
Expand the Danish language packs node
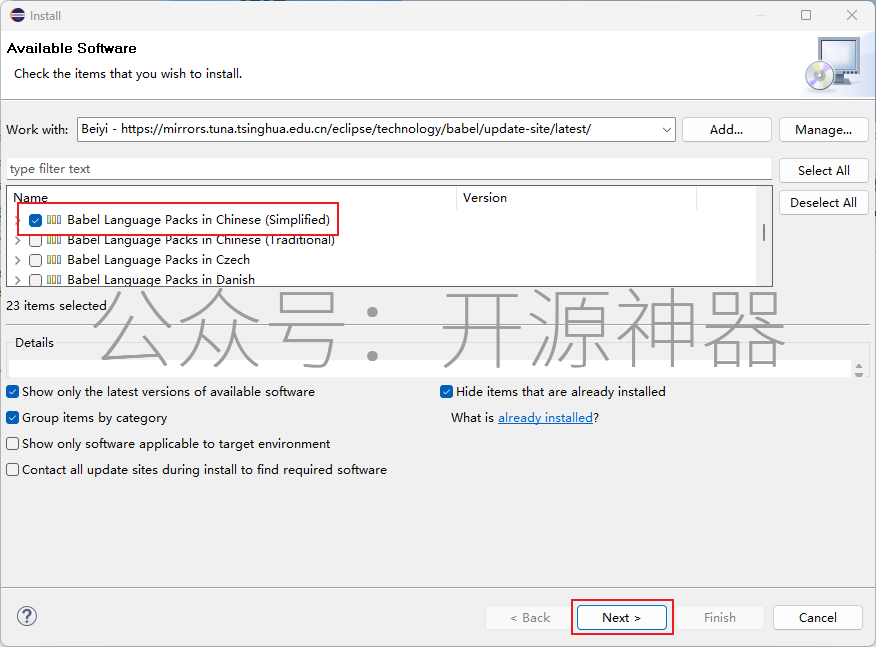coord(17,279)
